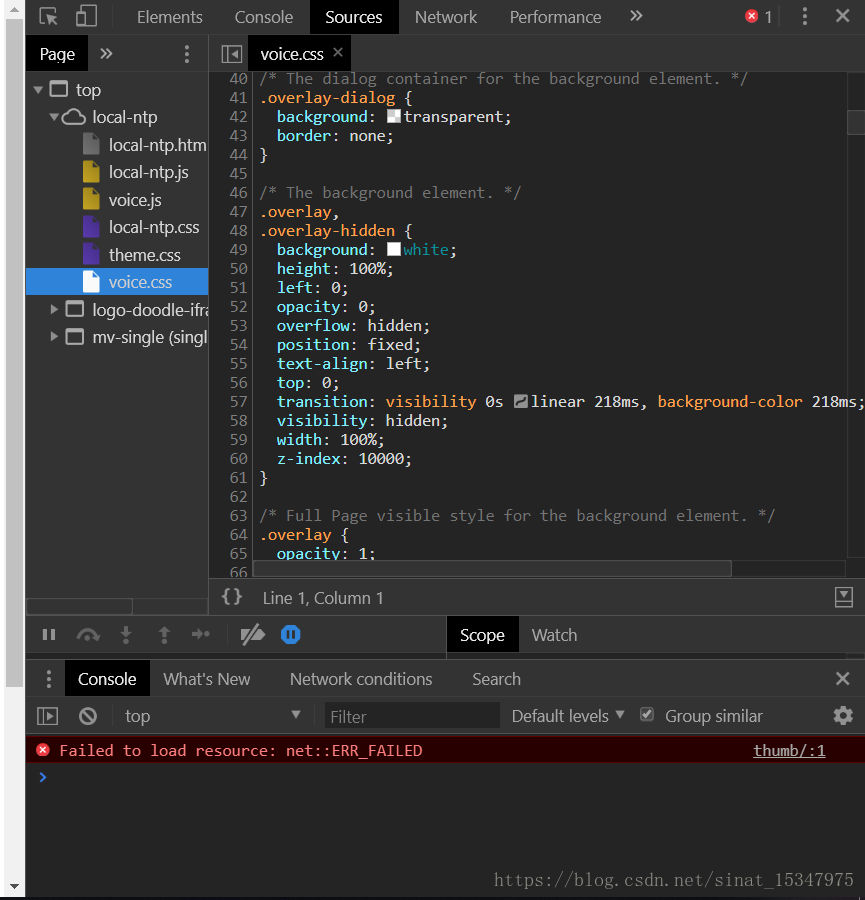Show the console sidebar

point(47,716)
